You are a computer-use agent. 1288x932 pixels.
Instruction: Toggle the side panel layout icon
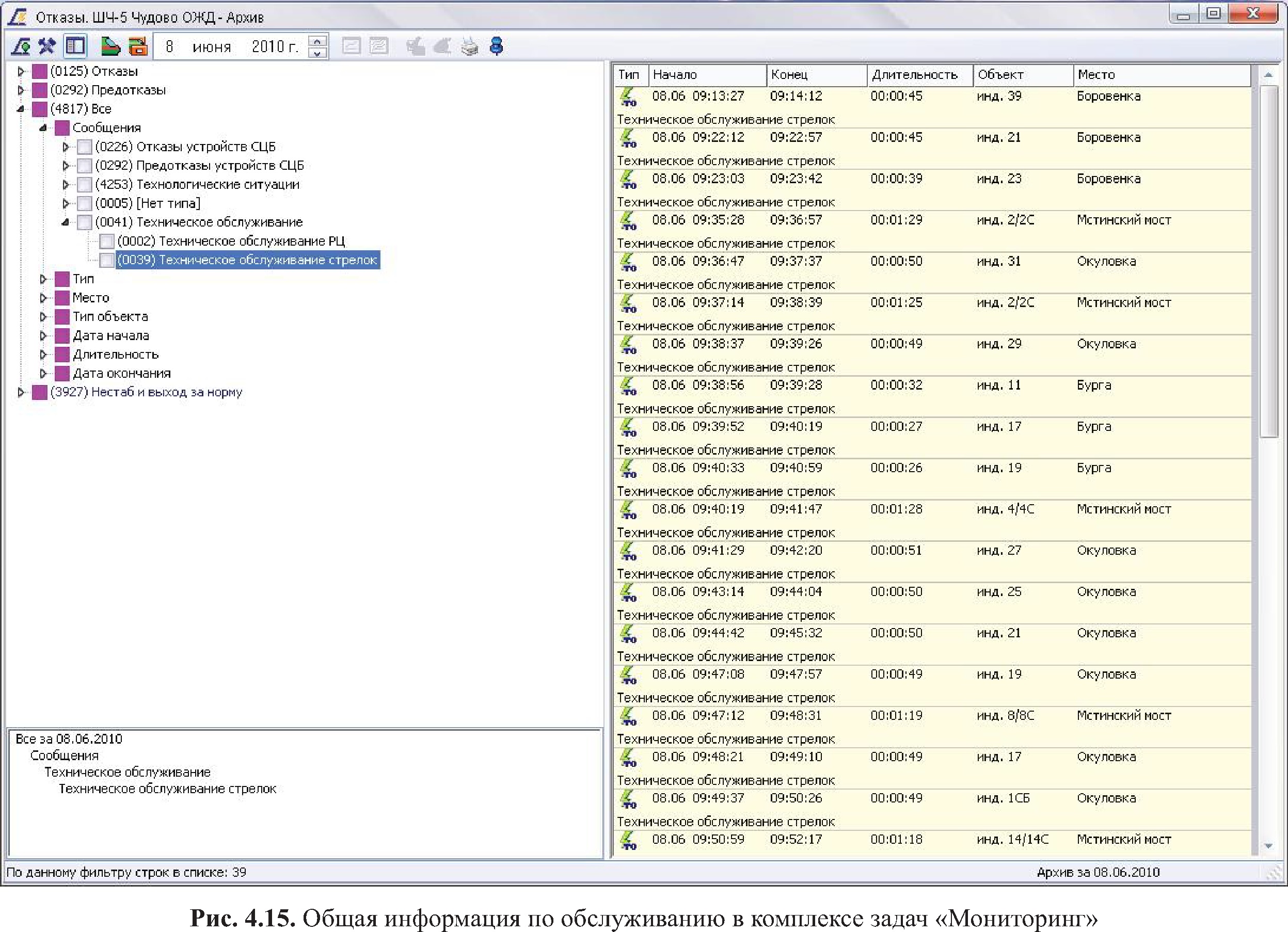pos(75,46)
